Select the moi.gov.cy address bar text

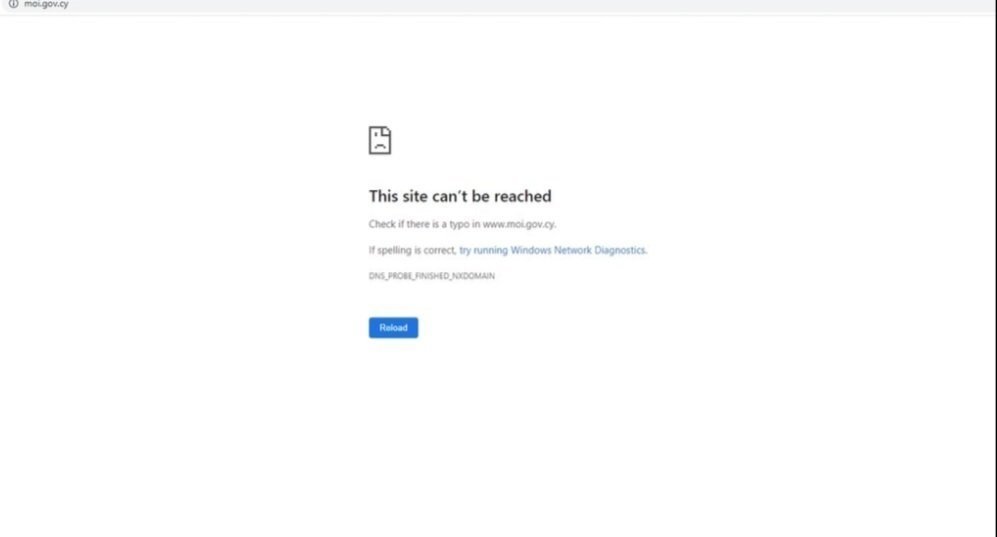(46, 4)
